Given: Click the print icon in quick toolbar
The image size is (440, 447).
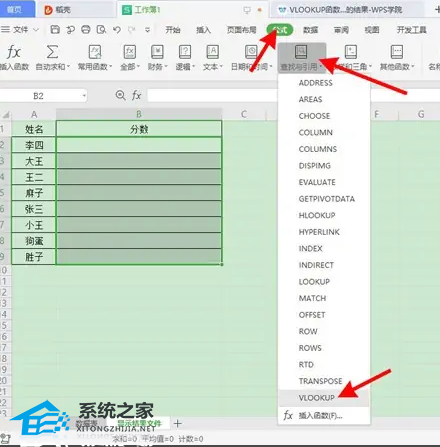Looking at the screenshot, I should click(86, 30).
